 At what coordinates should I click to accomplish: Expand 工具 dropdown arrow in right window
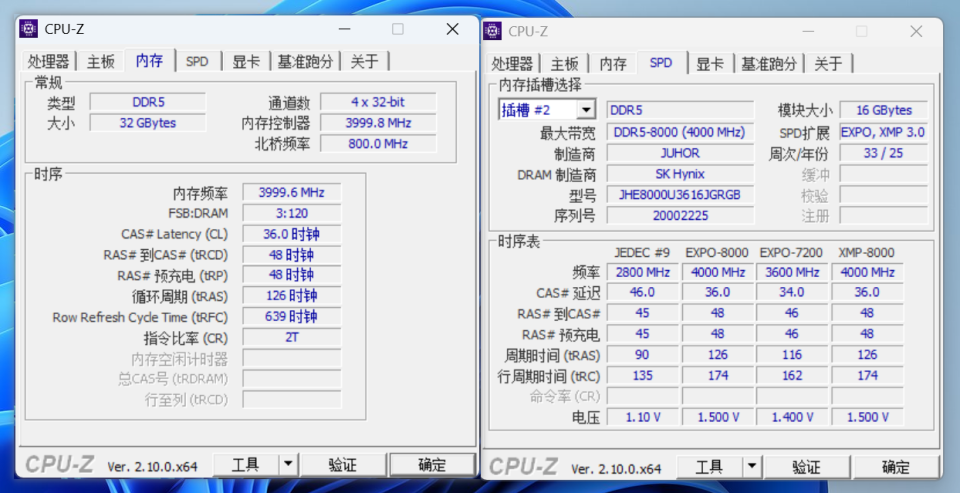click(752, 468)
